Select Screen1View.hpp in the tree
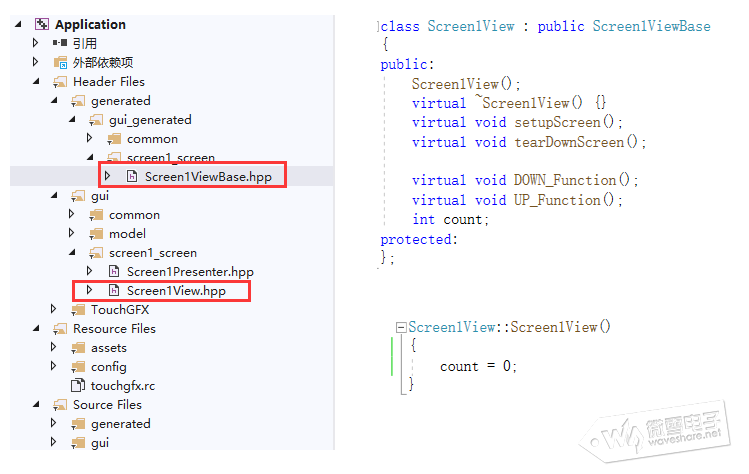This screenshot has width=749, height=474. click(x=175, y=291)
